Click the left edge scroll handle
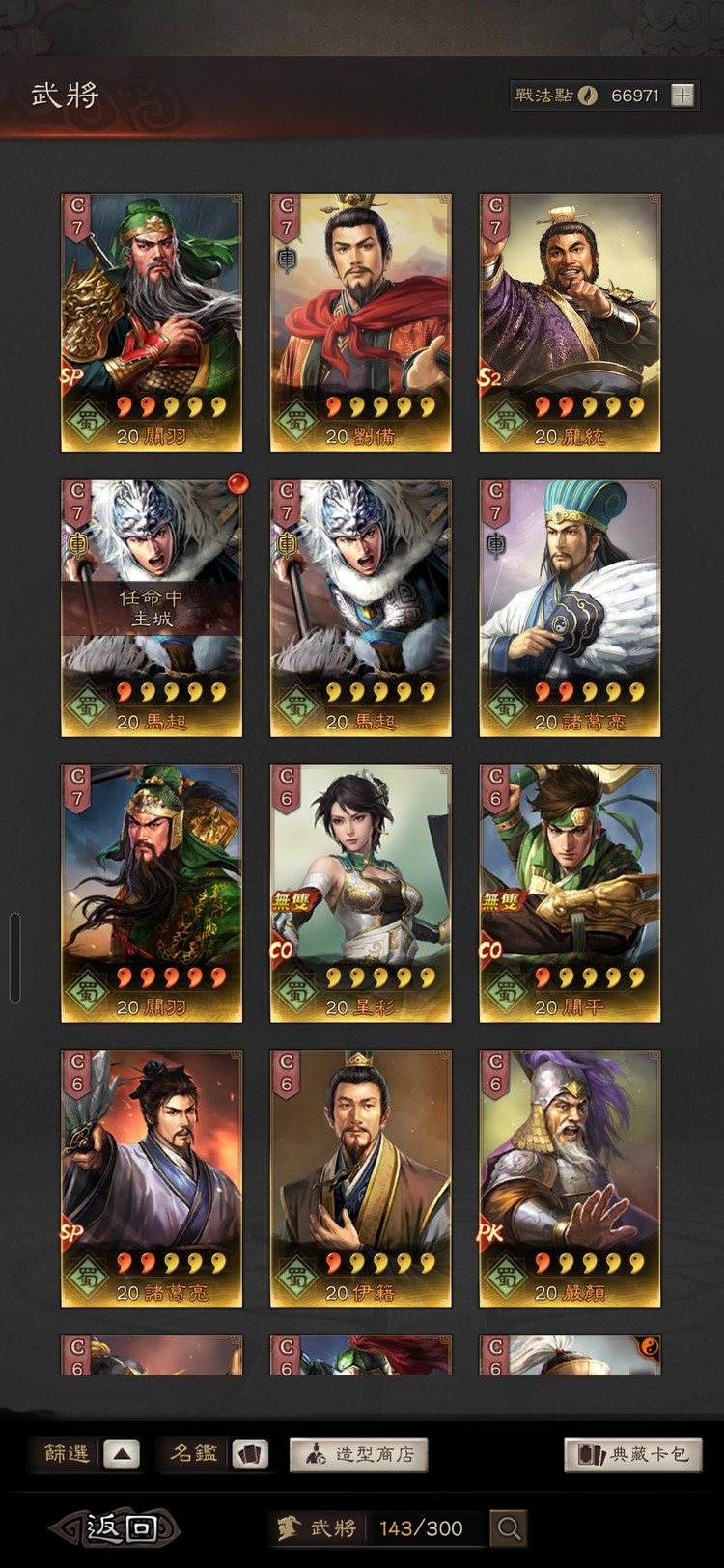 tap(14, 957)
